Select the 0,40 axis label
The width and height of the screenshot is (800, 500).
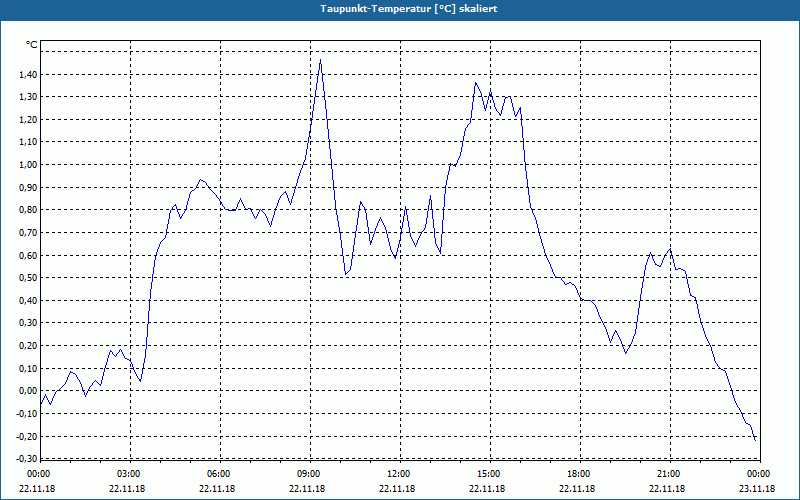pyautogui.click(x=28, y=301)
